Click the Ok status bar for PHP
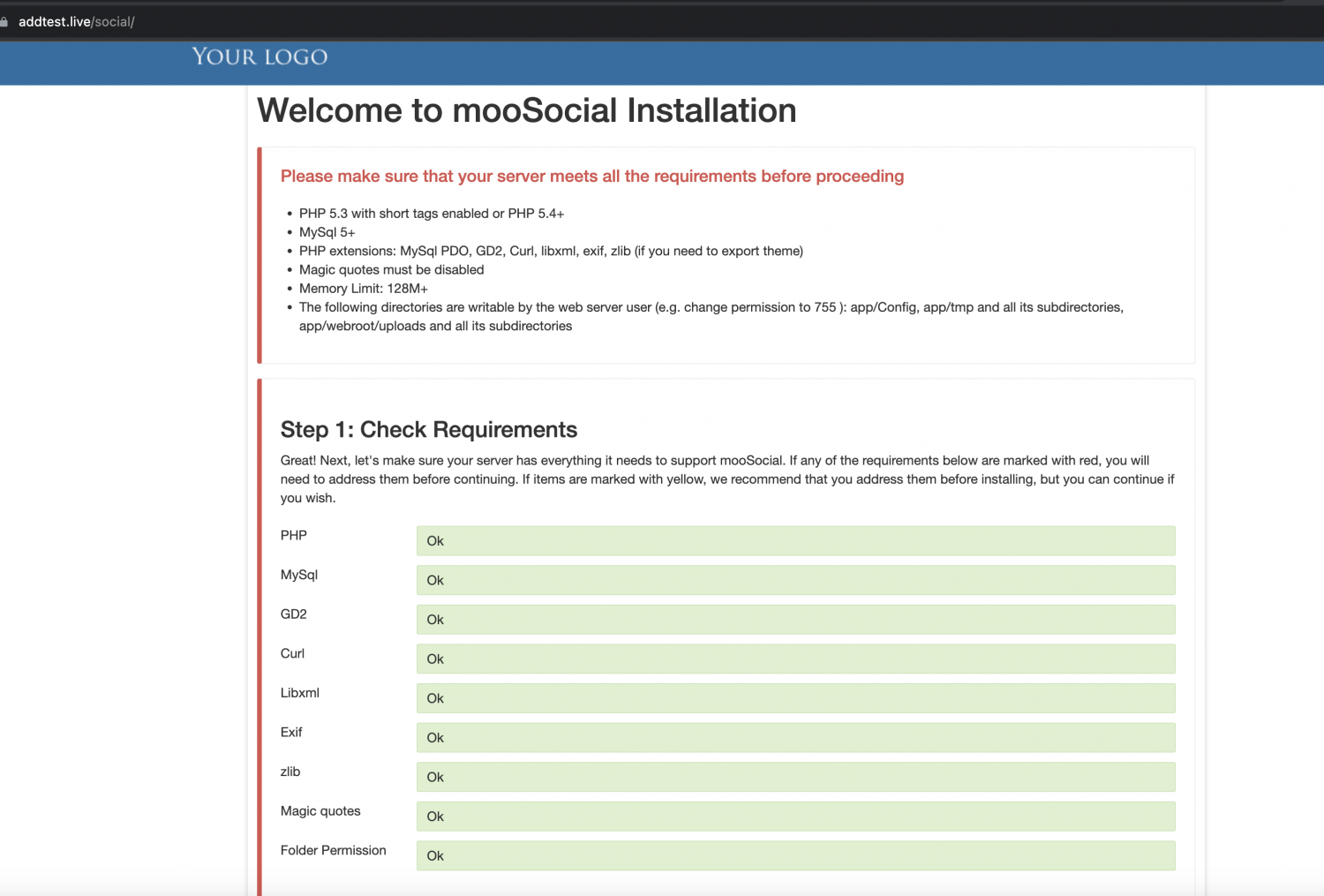1324x896 pixels. [795, 541]
